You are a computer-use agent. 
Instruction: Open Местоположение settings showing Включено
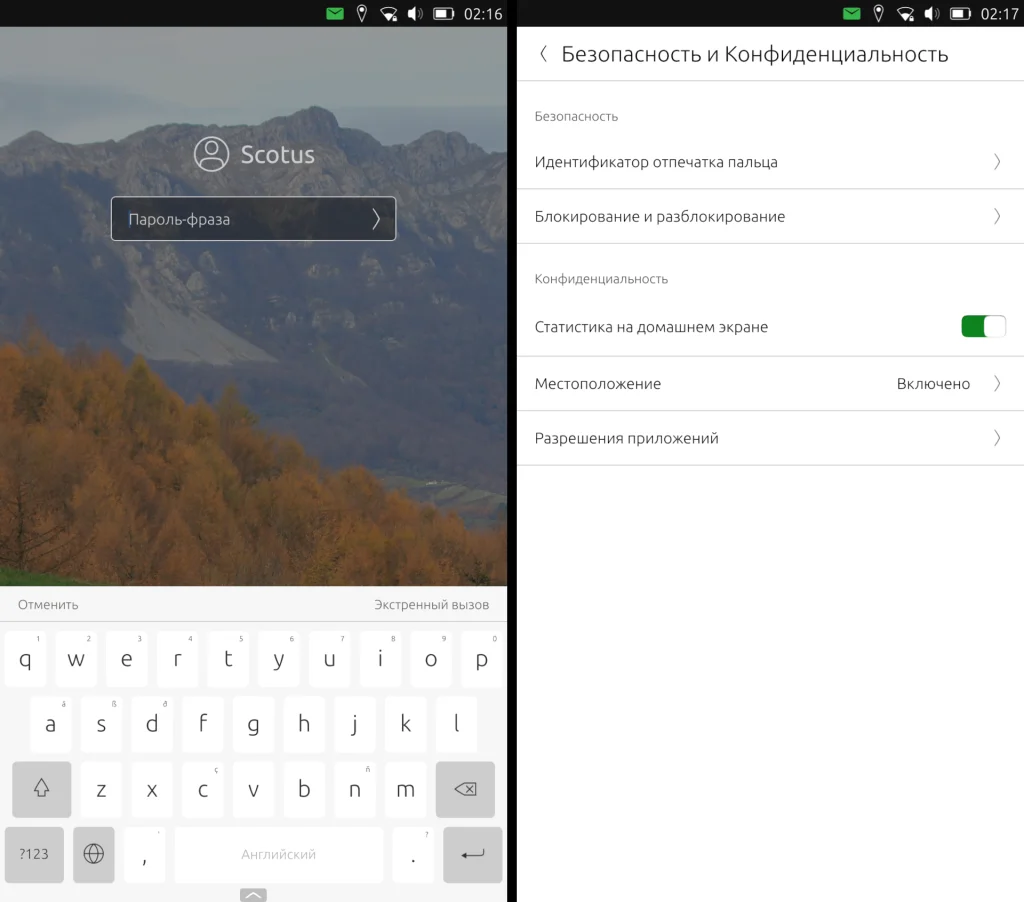(770, 383)
